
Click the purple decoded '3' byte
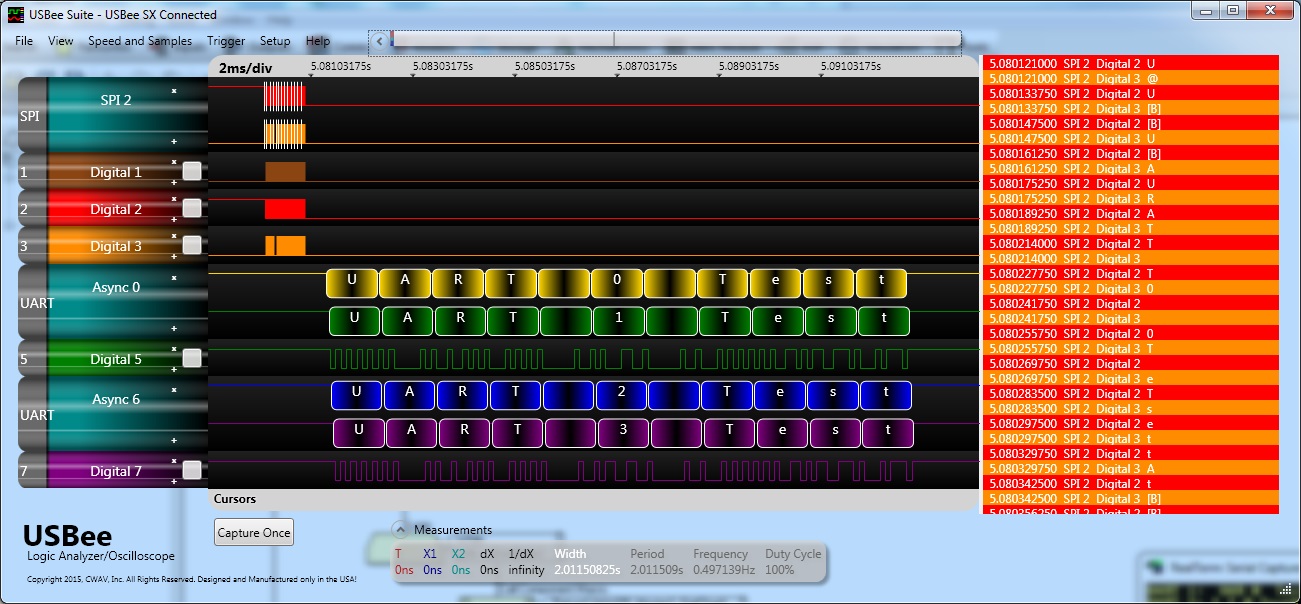[x=624, y=433]
